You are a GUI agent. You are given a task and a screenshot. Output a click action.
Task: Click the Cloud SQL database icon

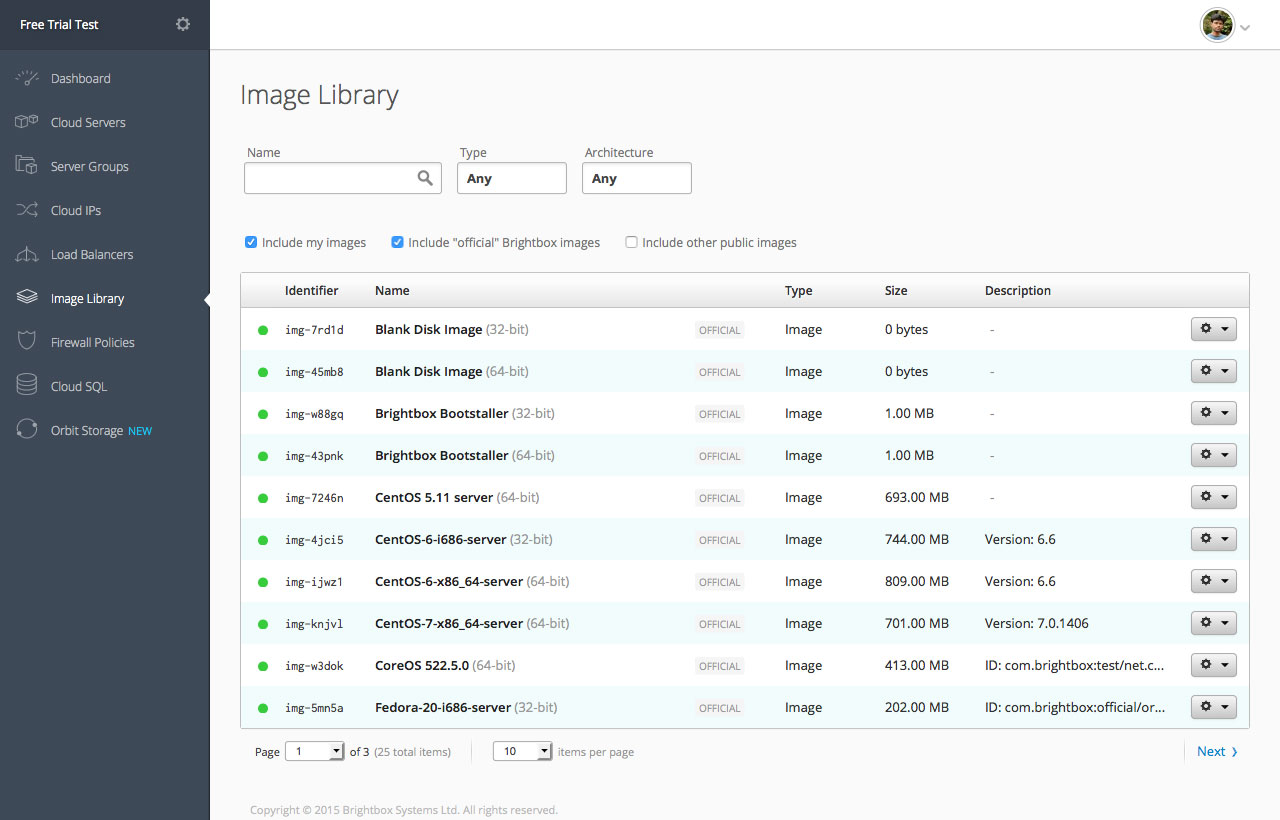(x=27, y=386)
